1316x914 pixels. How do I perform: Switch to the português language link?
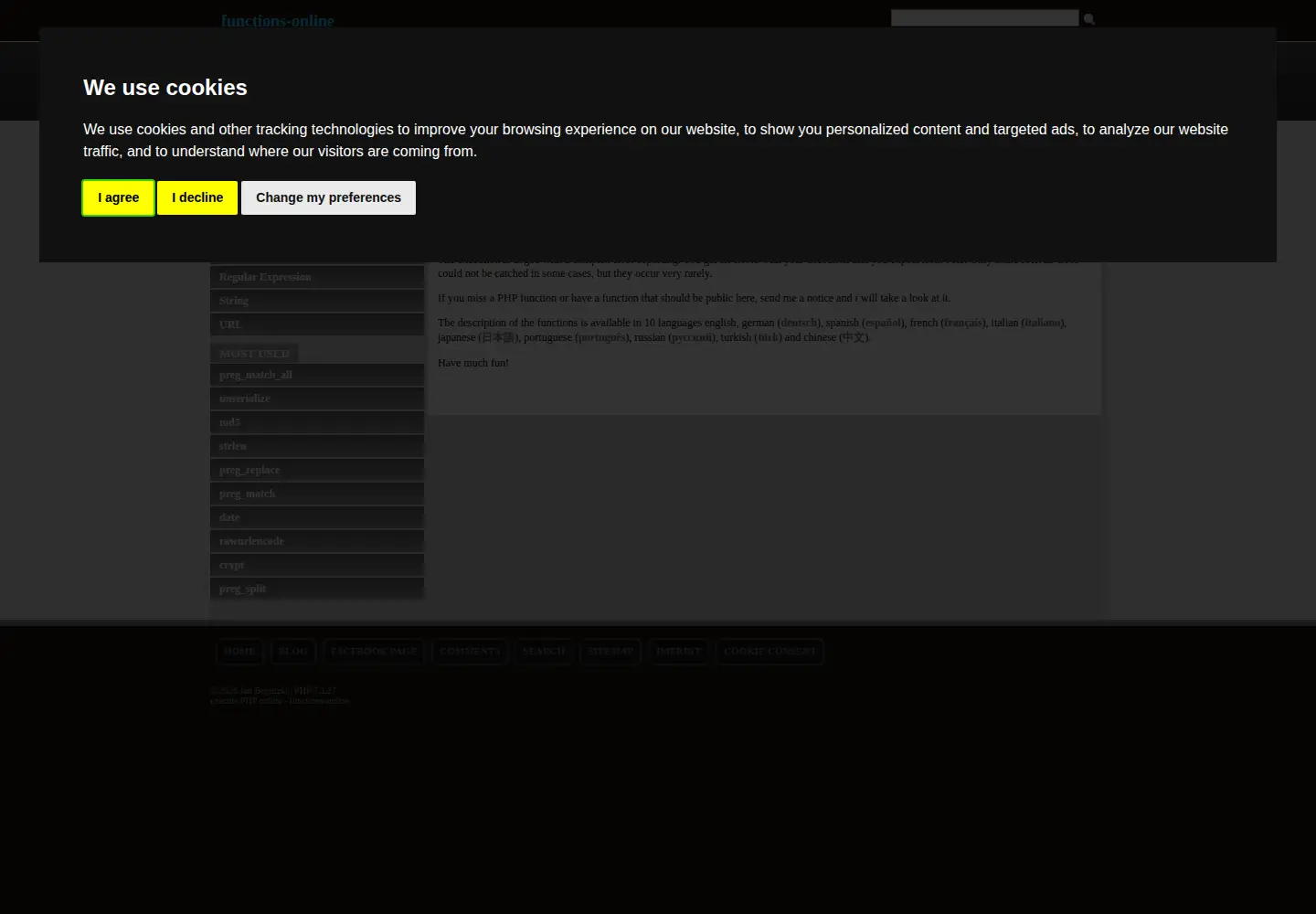(x=602, y=337)
